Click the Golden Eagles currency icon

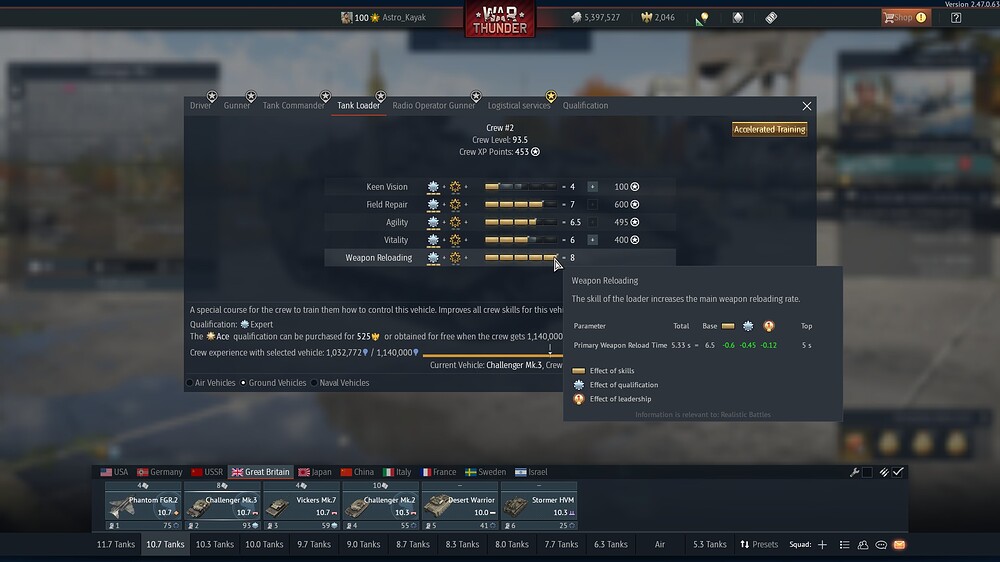(647, 17)
